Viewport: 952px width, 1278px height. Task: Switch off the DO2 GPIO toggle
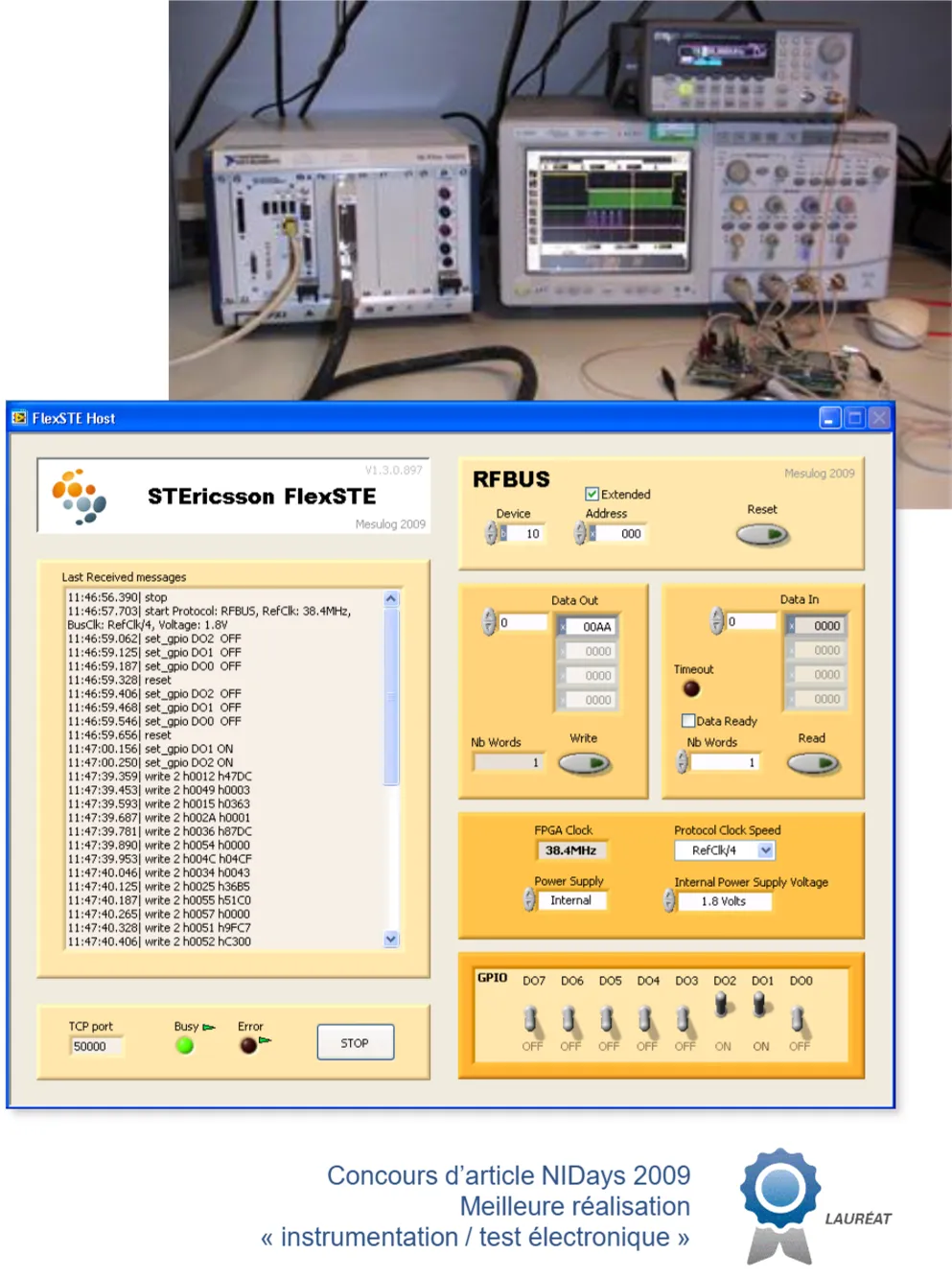(x=722, y=1005)
